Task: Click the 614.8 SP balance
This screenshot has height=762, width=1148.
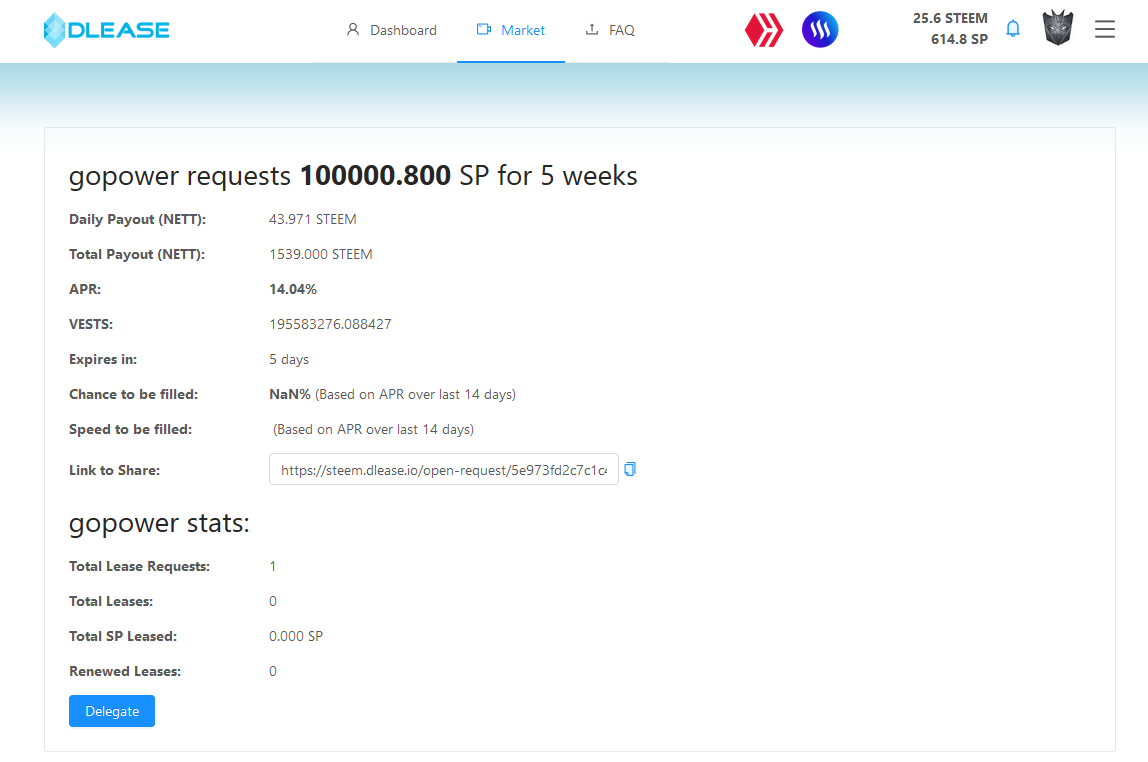Action: pos(958,40)
